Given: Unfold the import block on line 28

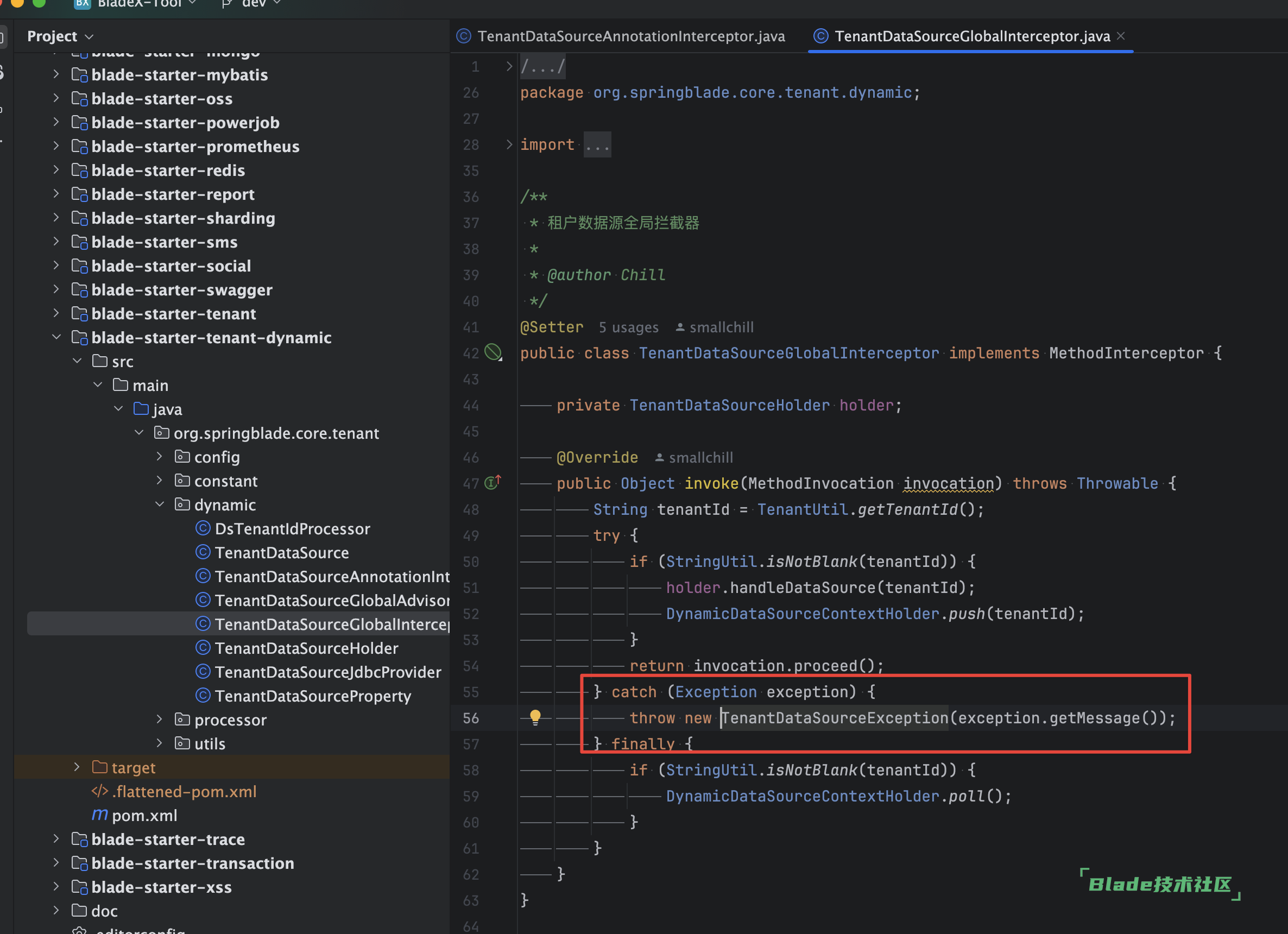Looking at the screenshot, I should [509, 144].
